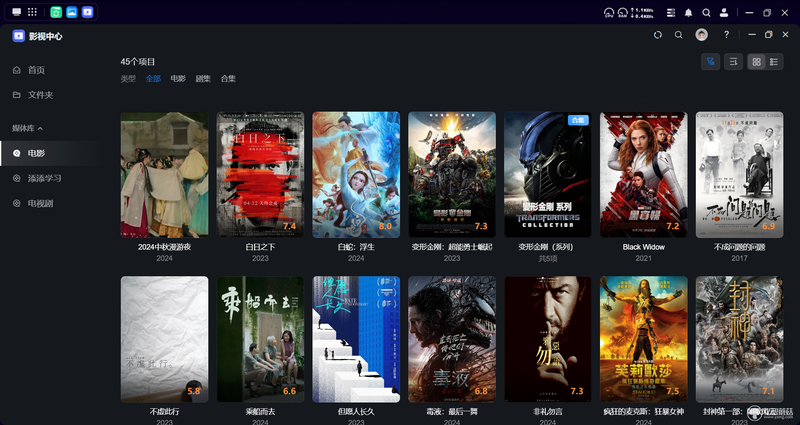Image resolution: width=800 pixels, height=425 pixels.
Task: Filter by 电影 type above the posters
Action: [178, 79]
